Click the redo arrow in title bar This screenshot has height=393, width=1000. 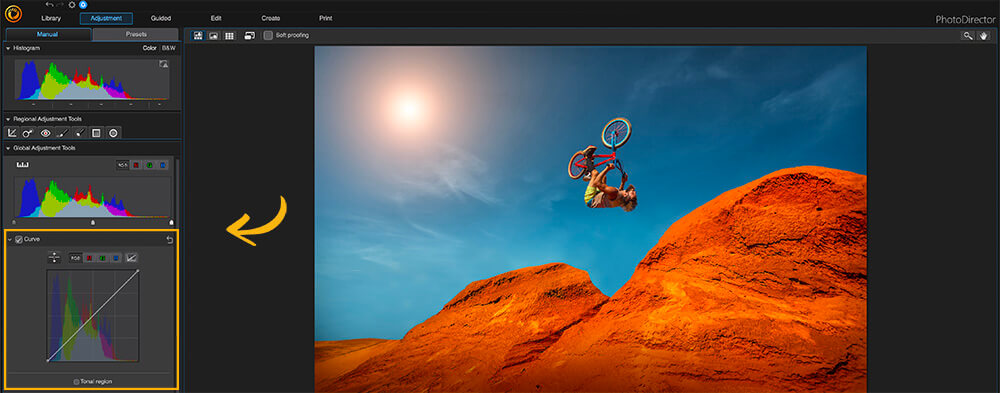pyautogui.click(x=61, y=4)
